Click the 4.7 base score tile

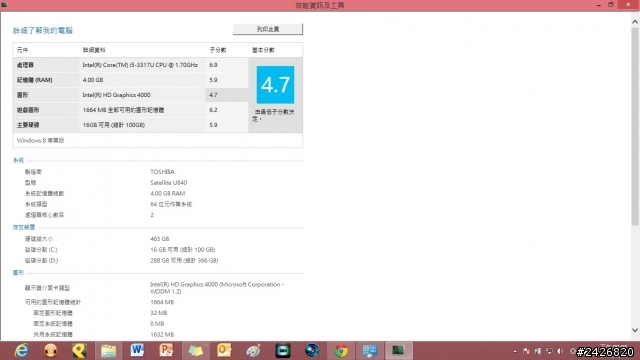click(x=275, y=85)
